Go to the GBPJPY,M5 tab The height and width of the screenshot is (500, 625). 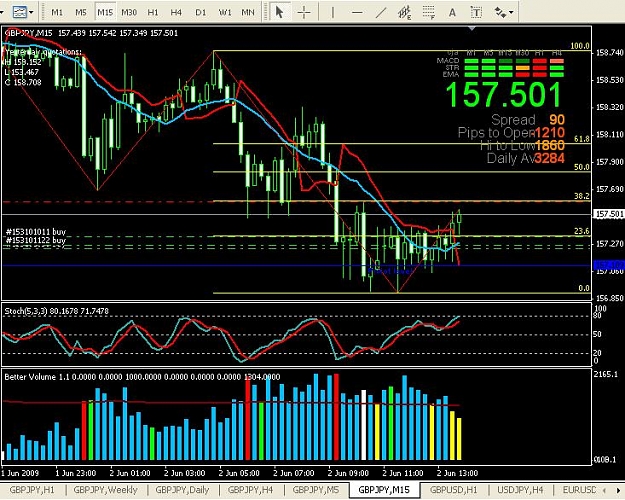[x=316, y=490]
